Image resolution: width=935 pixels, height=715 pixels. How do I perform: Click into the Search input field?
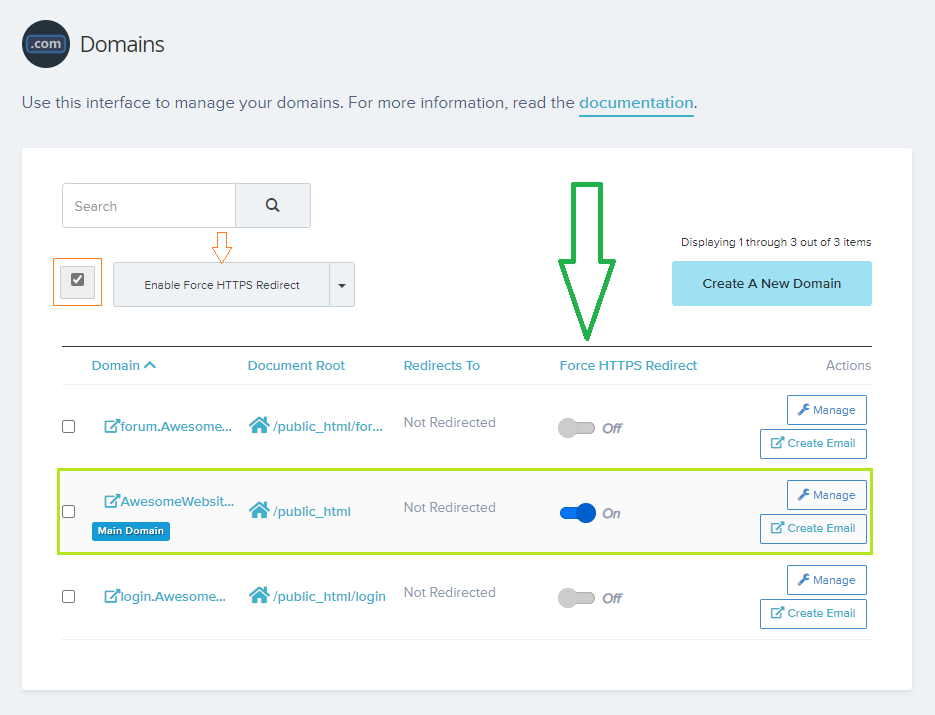(149, 206)
